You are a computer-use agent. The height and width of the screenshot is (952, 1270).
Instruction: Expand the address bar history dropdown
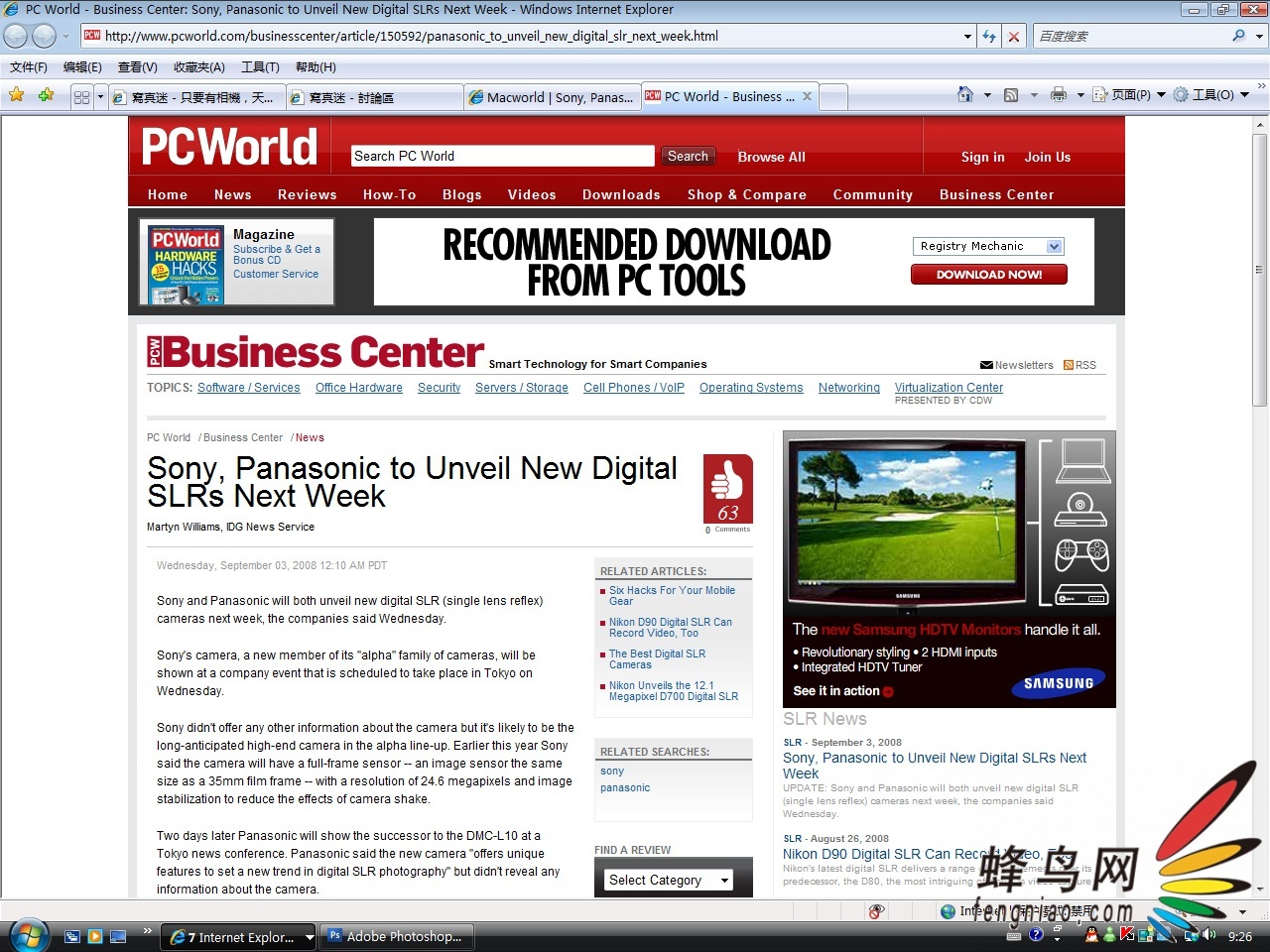[x=968, y=36]
